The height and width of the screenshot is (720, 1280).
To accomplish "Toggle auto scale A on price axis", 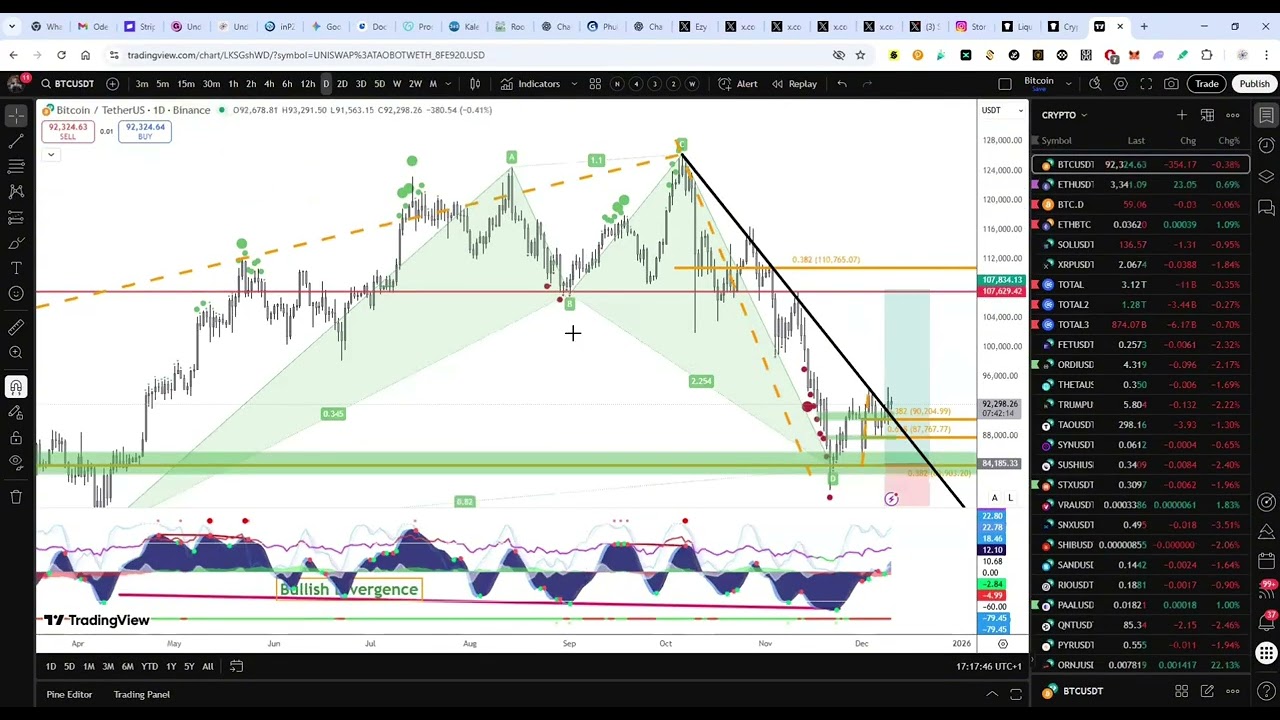I will tap(994, 498).
